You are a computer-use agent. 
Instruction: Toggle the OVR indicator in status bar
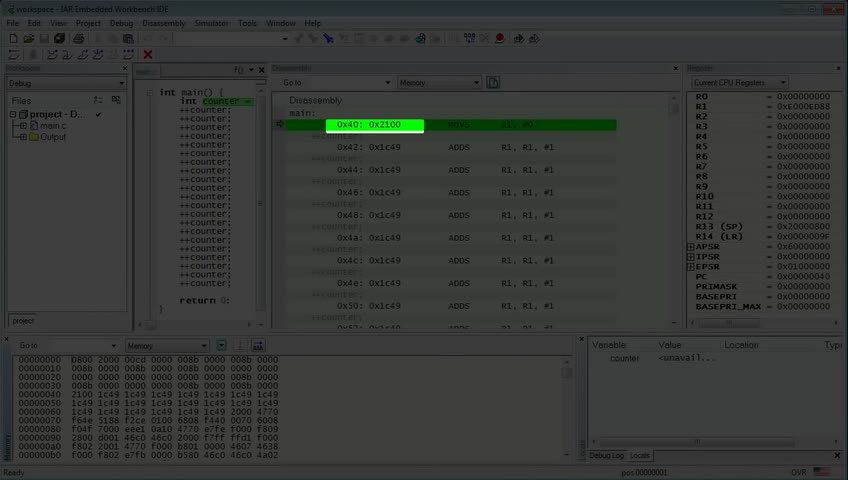click(x=798, y=472)
